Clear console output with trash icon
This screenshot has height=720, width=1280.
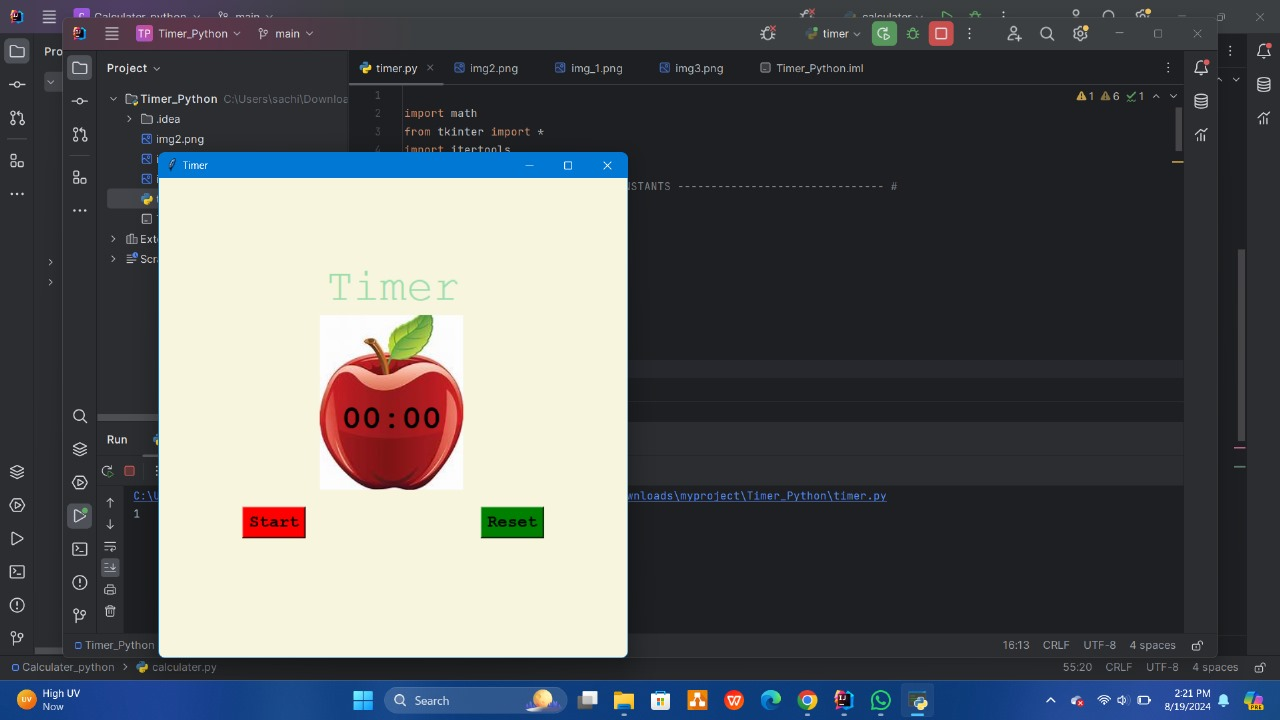(x=110, y=611)
